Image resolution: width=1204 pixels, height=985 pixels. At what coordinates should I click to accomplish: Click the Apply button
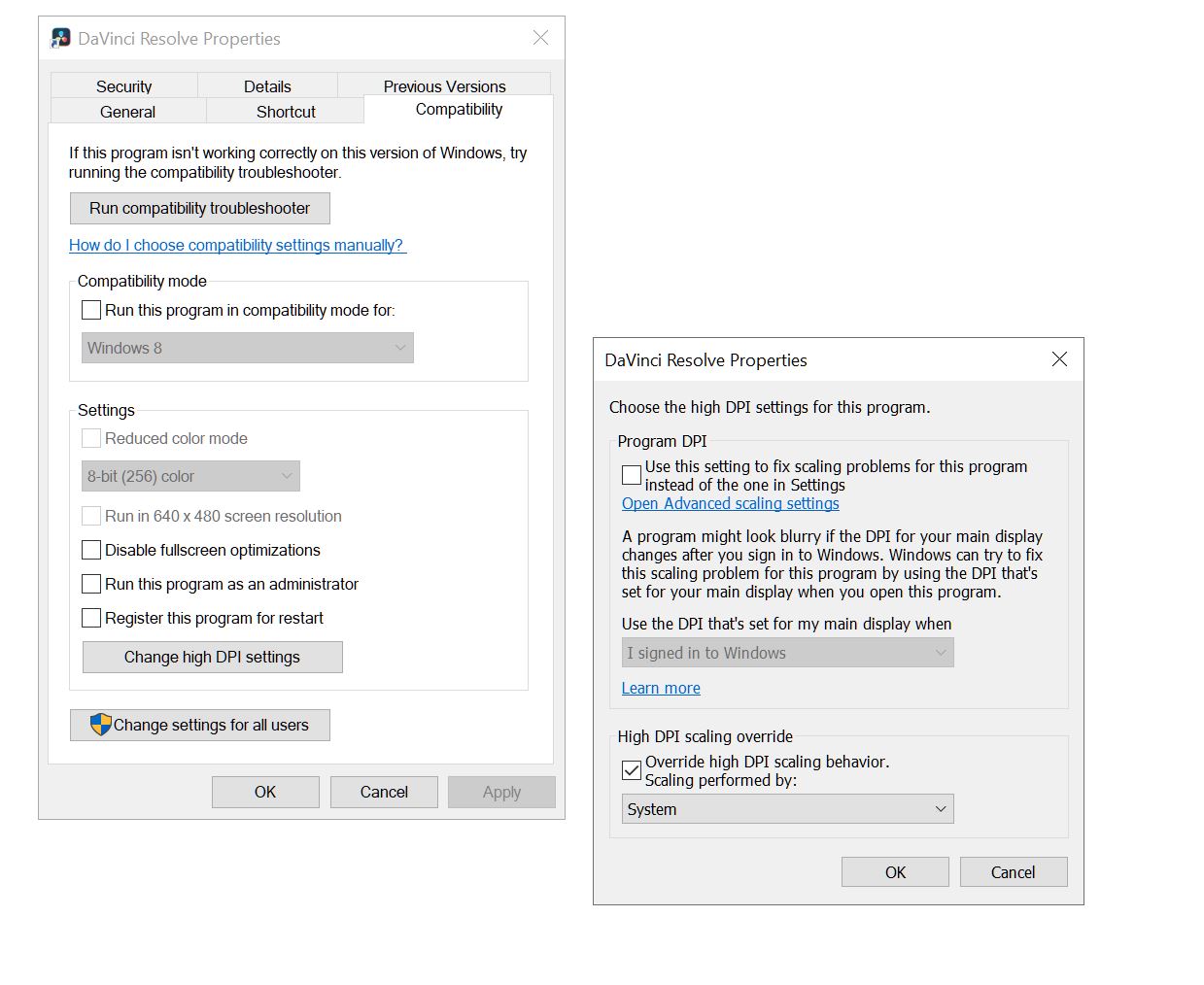pyautogui.click(x=501, y=792)
